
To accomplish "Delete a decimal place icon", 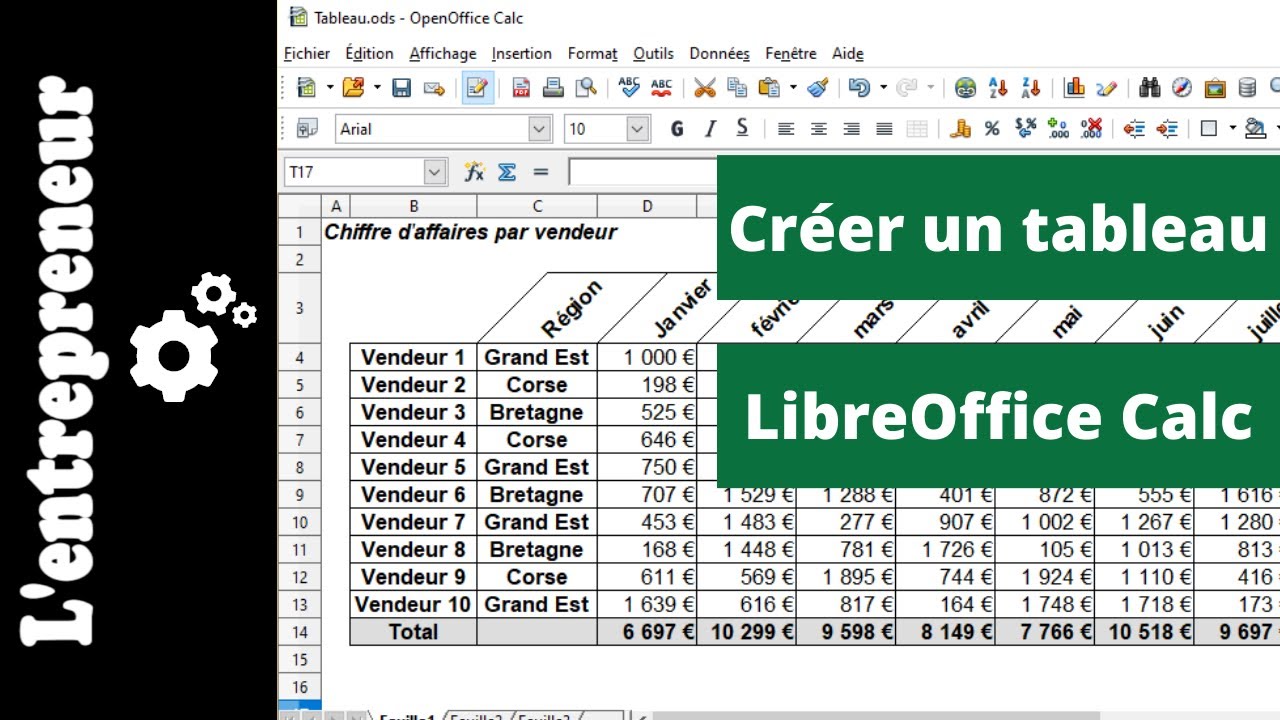I will click(1091, 128).
